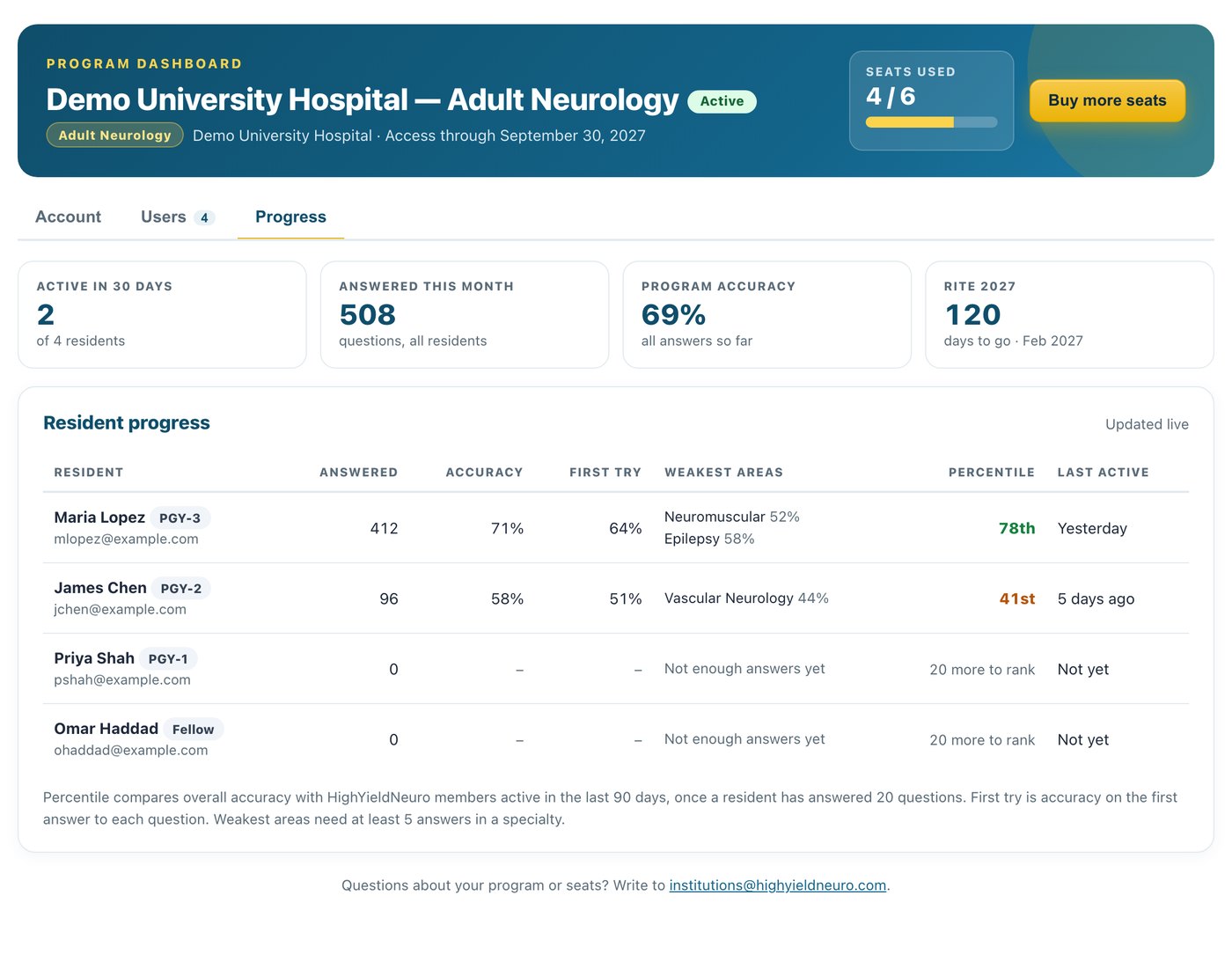Click resident name Omar Haddad
The height and width of the screenshot is (976, 1232).
(x=106, y=729)
